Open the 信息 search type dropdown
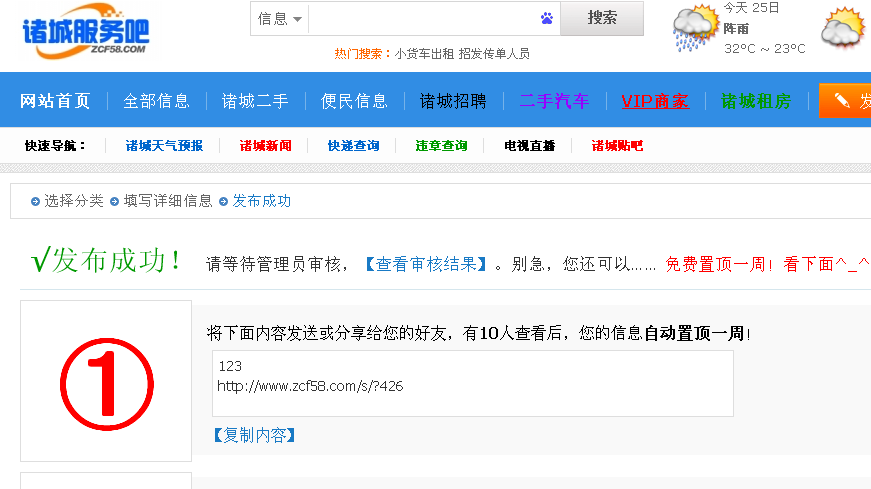This screenshot has height=489, width=871. tap(280, 18)
